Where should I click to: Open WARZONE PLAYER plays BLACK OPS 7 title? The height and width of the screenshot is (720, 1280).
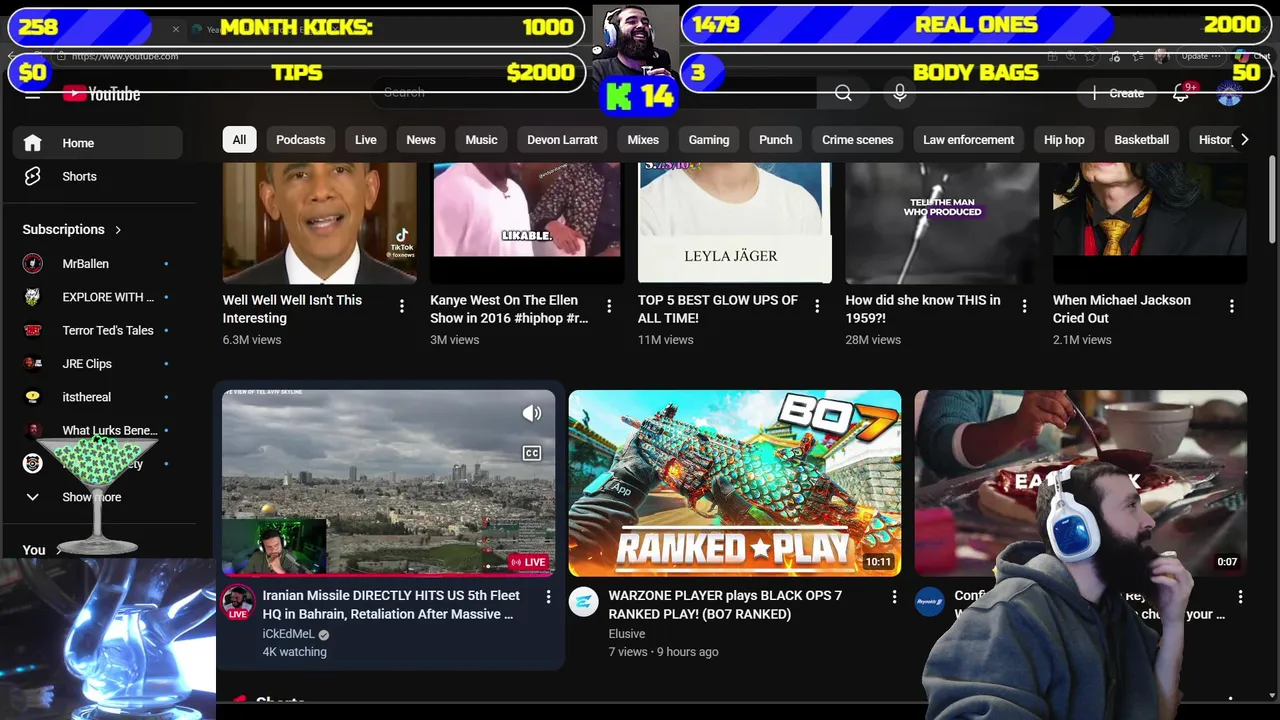(x=725, y=605)
